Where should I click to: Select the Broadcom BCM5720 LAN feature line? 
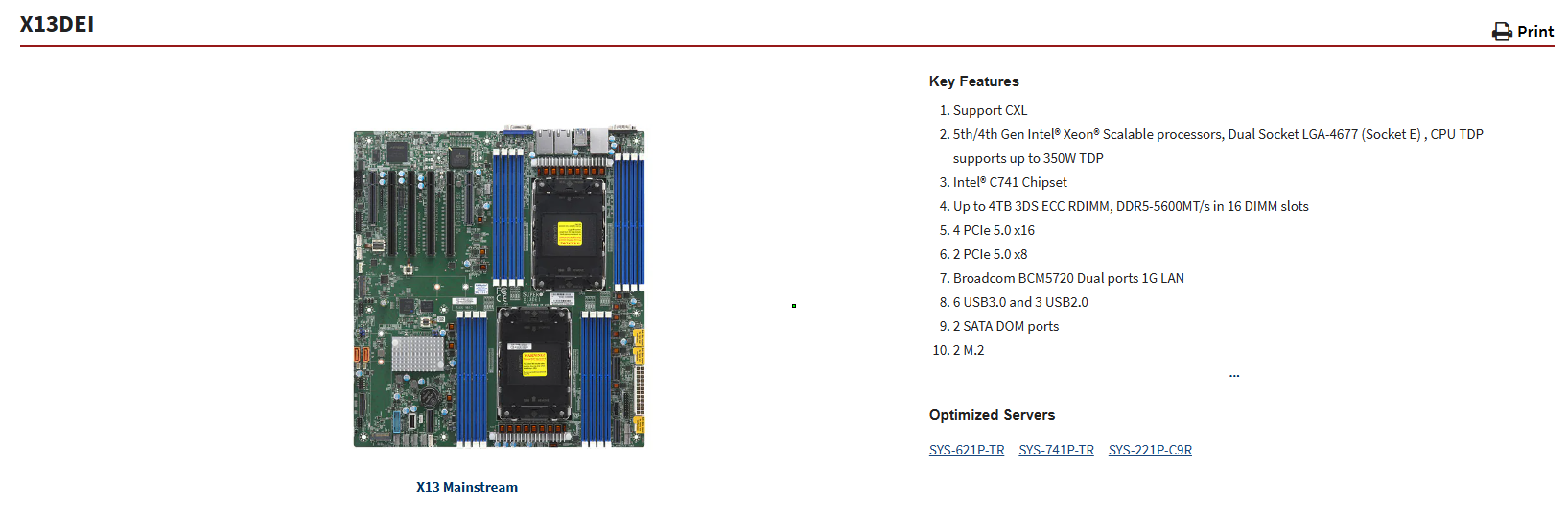pyautogui.click(x=1067, y=278)
